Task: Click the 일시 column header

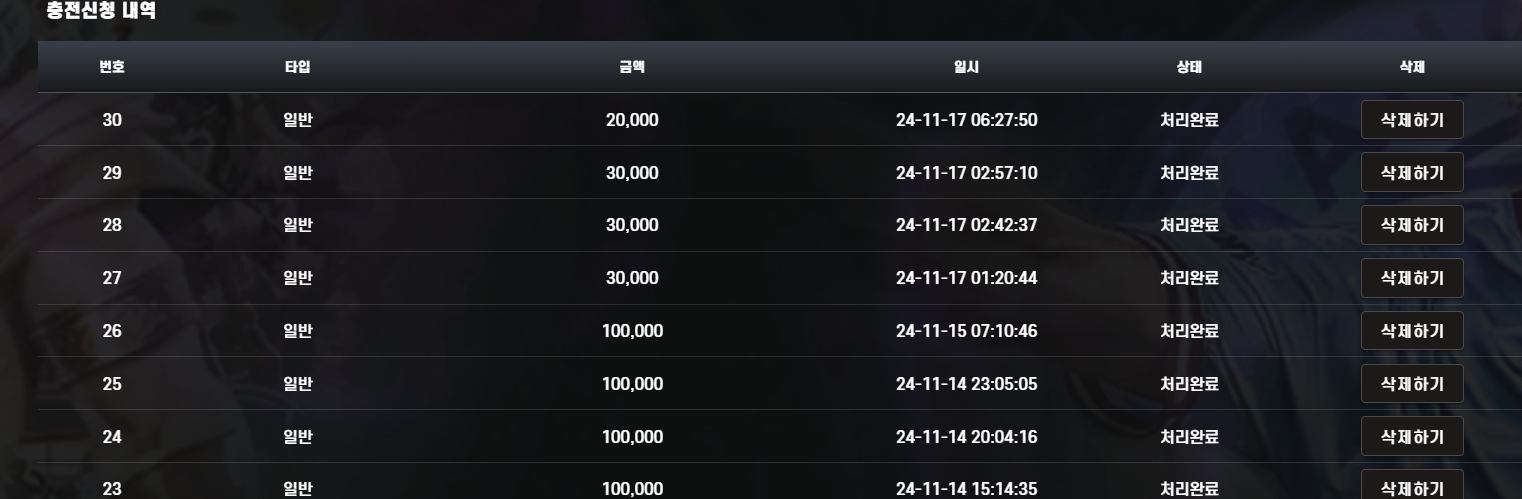Action: pyautogui.click(x=966, y=67)
